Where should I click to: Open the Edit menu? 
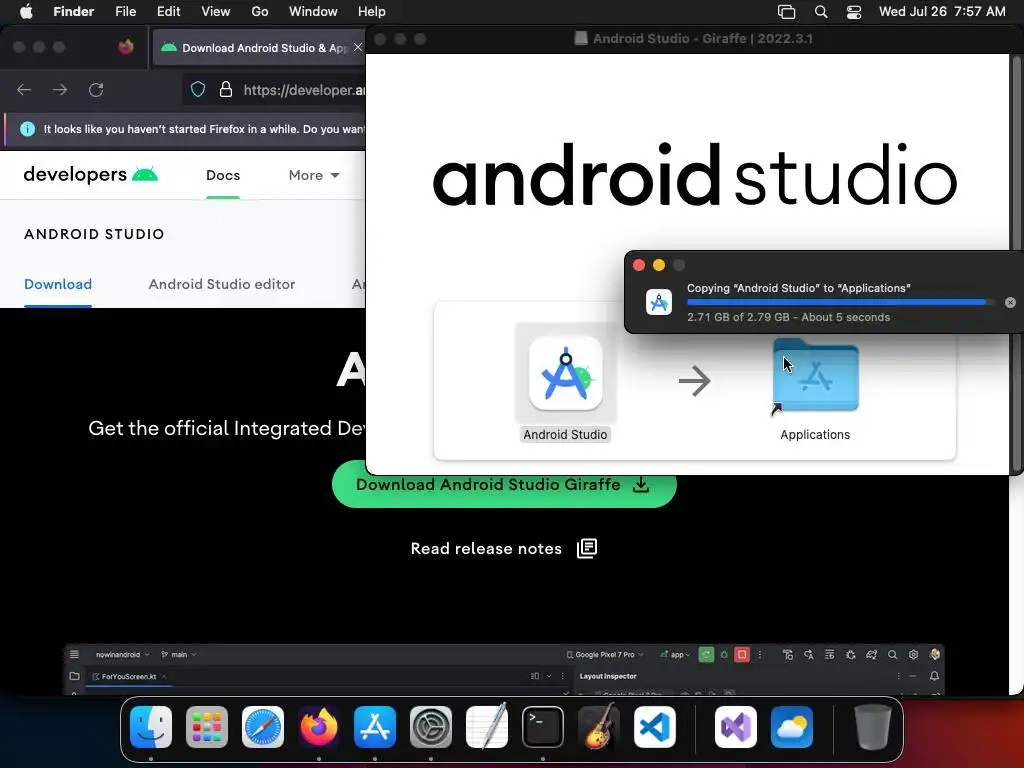pyautogui.click(x=168, y=12)
